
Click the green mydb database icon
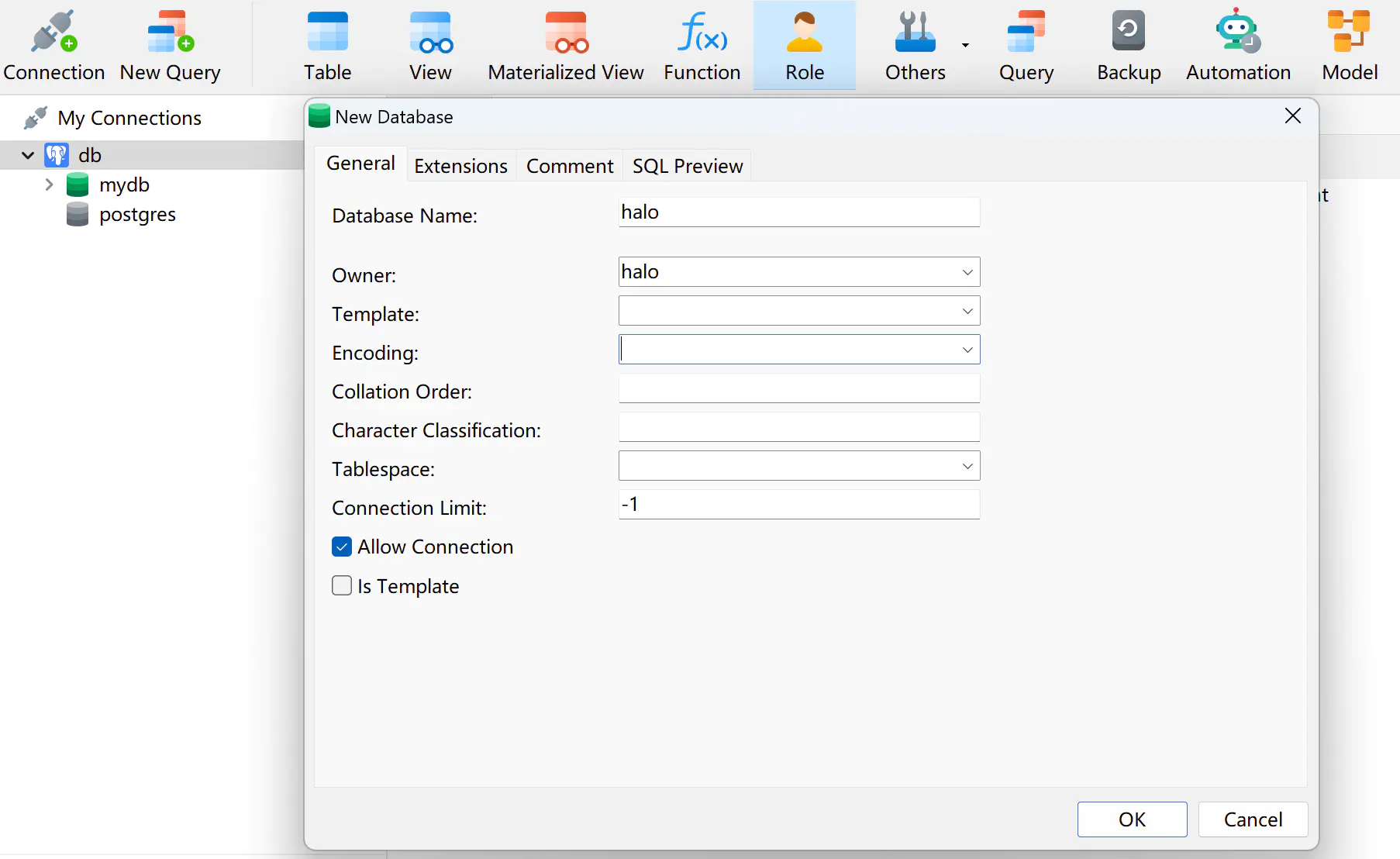point(78,185)
